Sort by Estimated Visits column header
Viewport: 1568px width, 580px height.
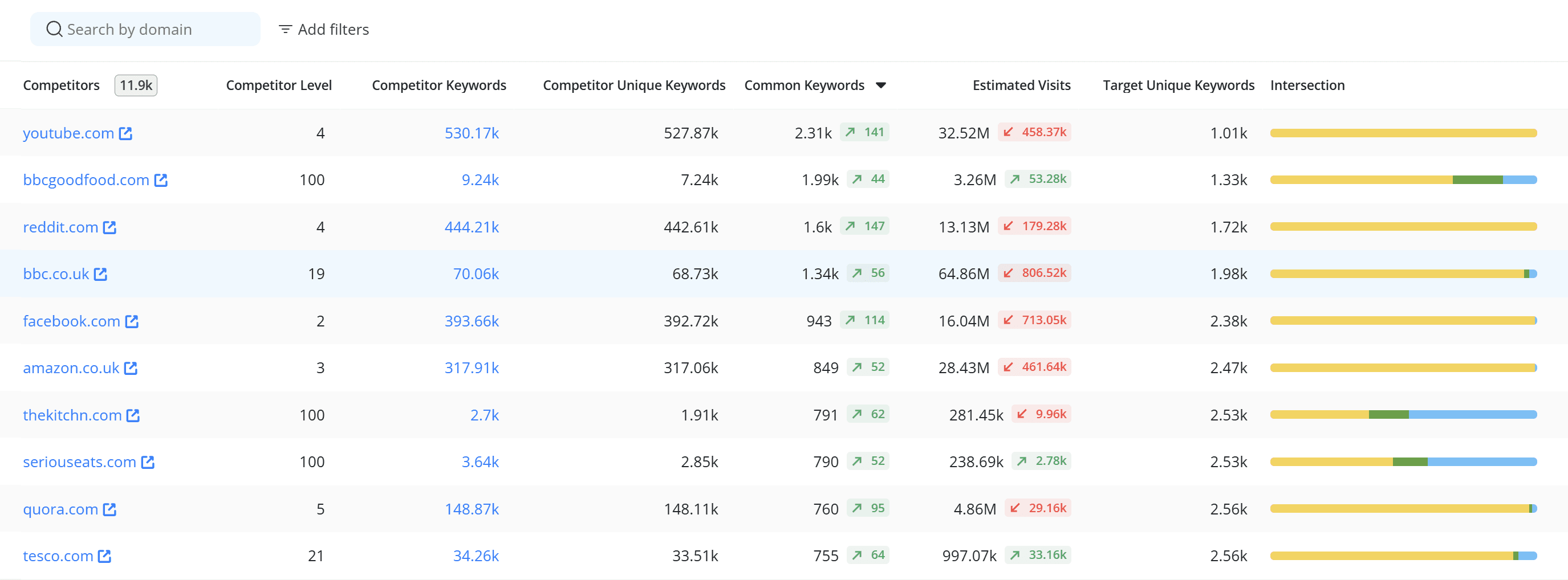coord(1021,85)
